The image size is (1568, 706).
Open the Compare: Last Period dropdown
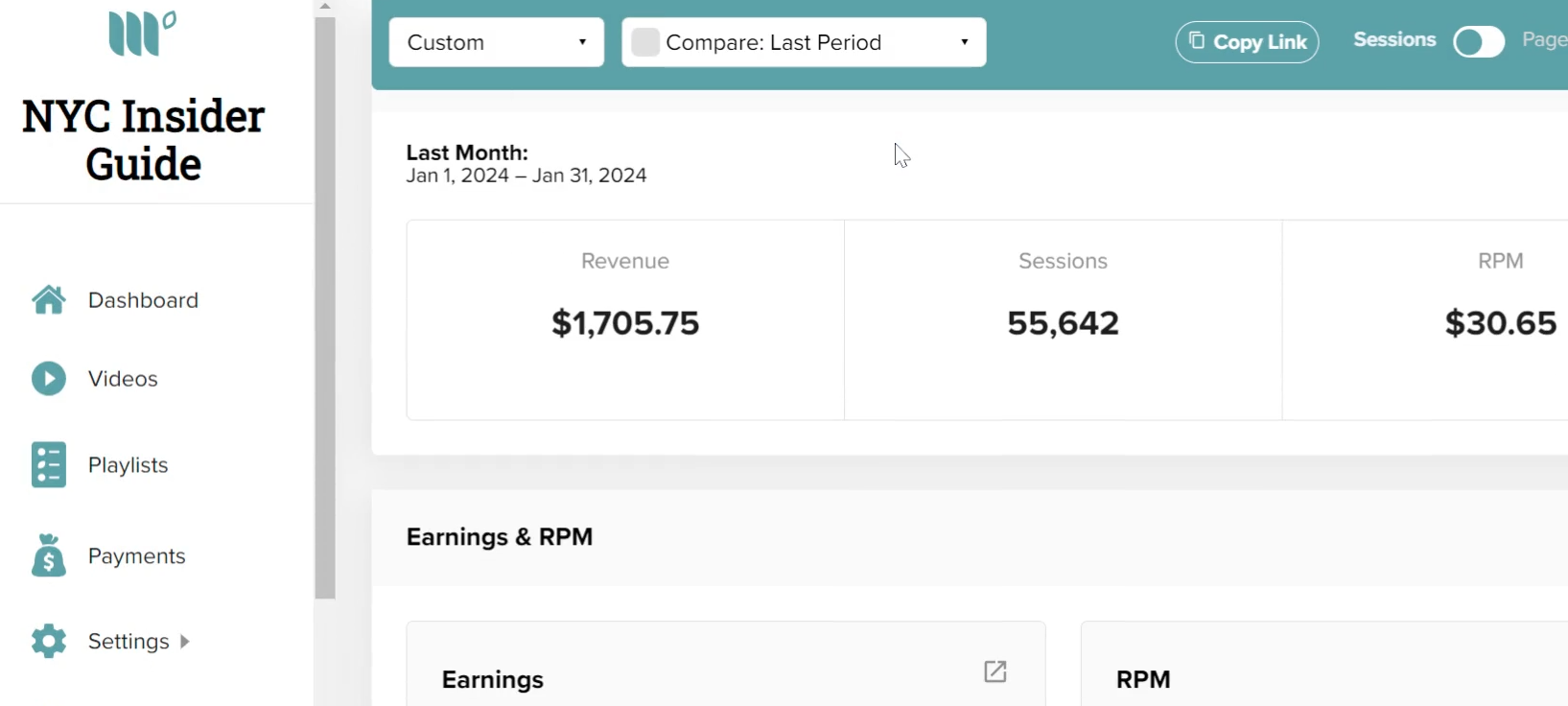click(x=804, y=42)
